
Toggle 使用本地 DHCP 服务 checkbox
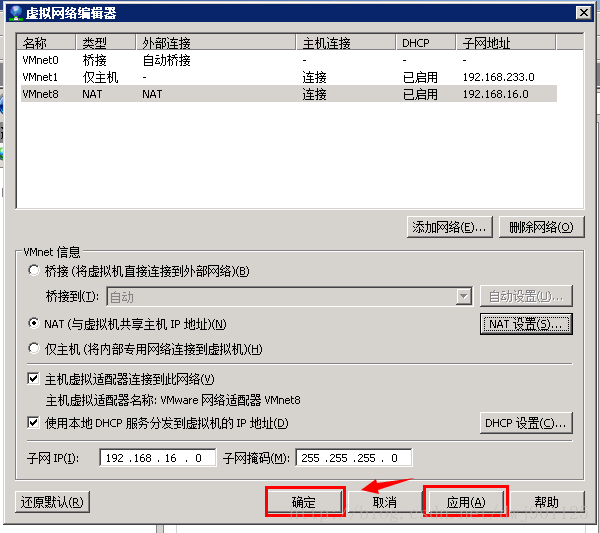[33, 423]
